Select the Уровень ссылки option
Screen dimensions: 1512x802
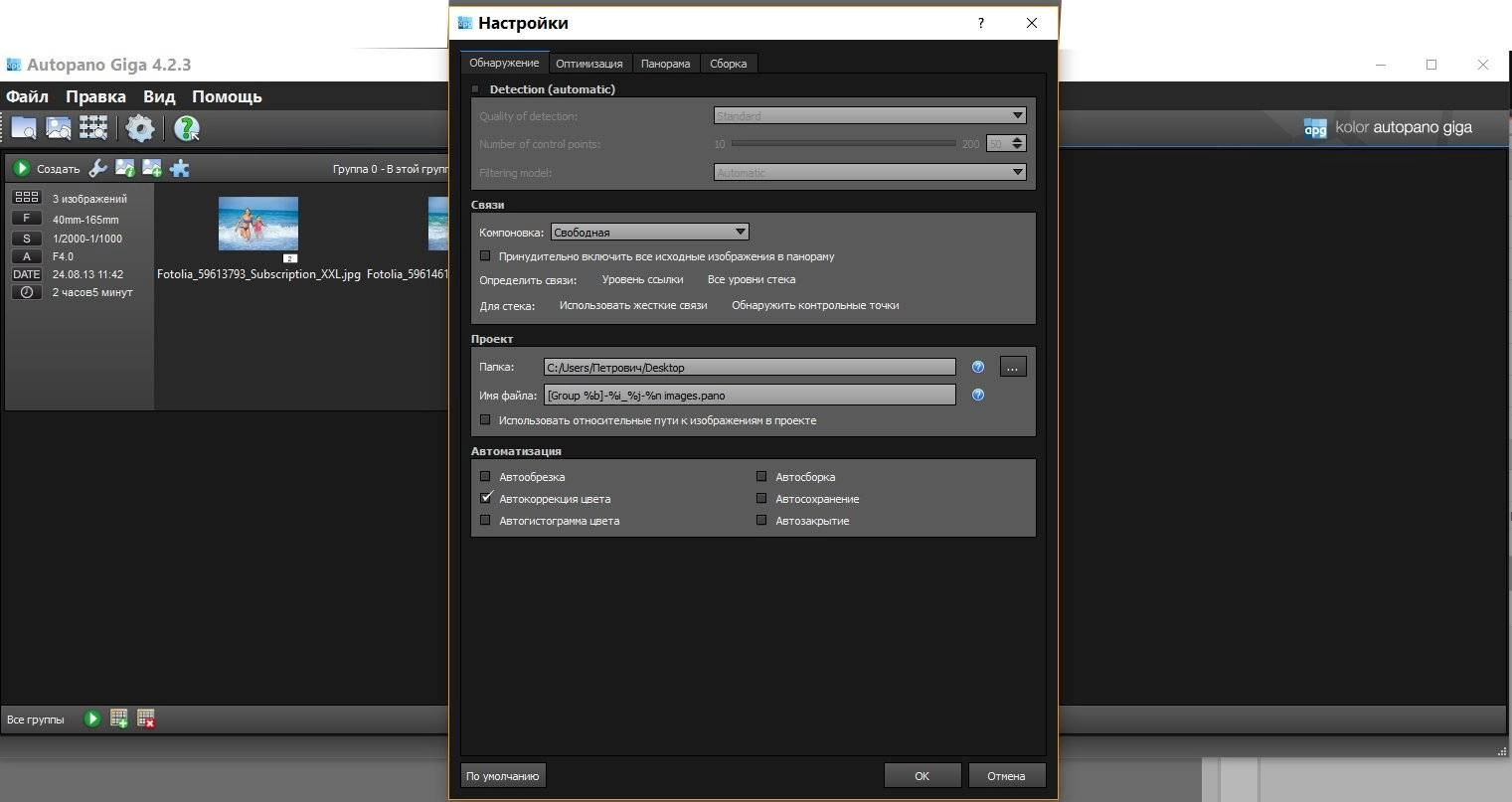[642, 279]
